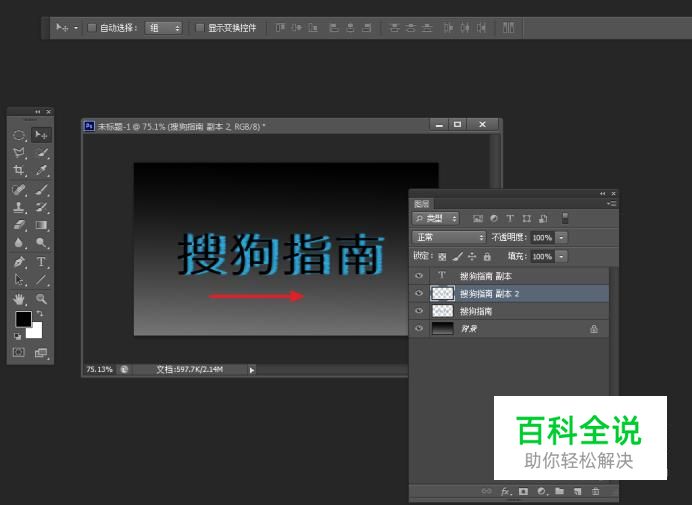This screenshot has width=692, height=505.
Task: Open the 填充 slider arrow
Action: 561,256
